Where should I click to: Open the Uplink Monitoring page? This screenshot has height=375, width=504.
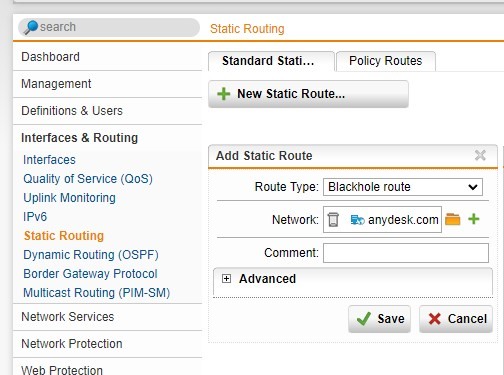point(69,198)
